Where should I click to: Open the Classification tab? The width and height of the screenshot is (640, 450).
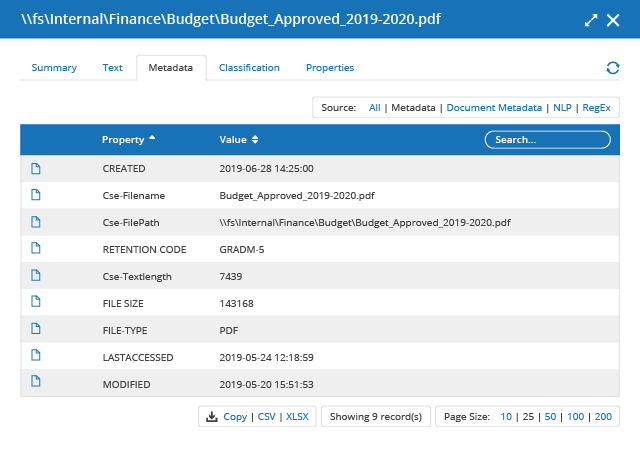pyautogui.click(x=249, y=68)
